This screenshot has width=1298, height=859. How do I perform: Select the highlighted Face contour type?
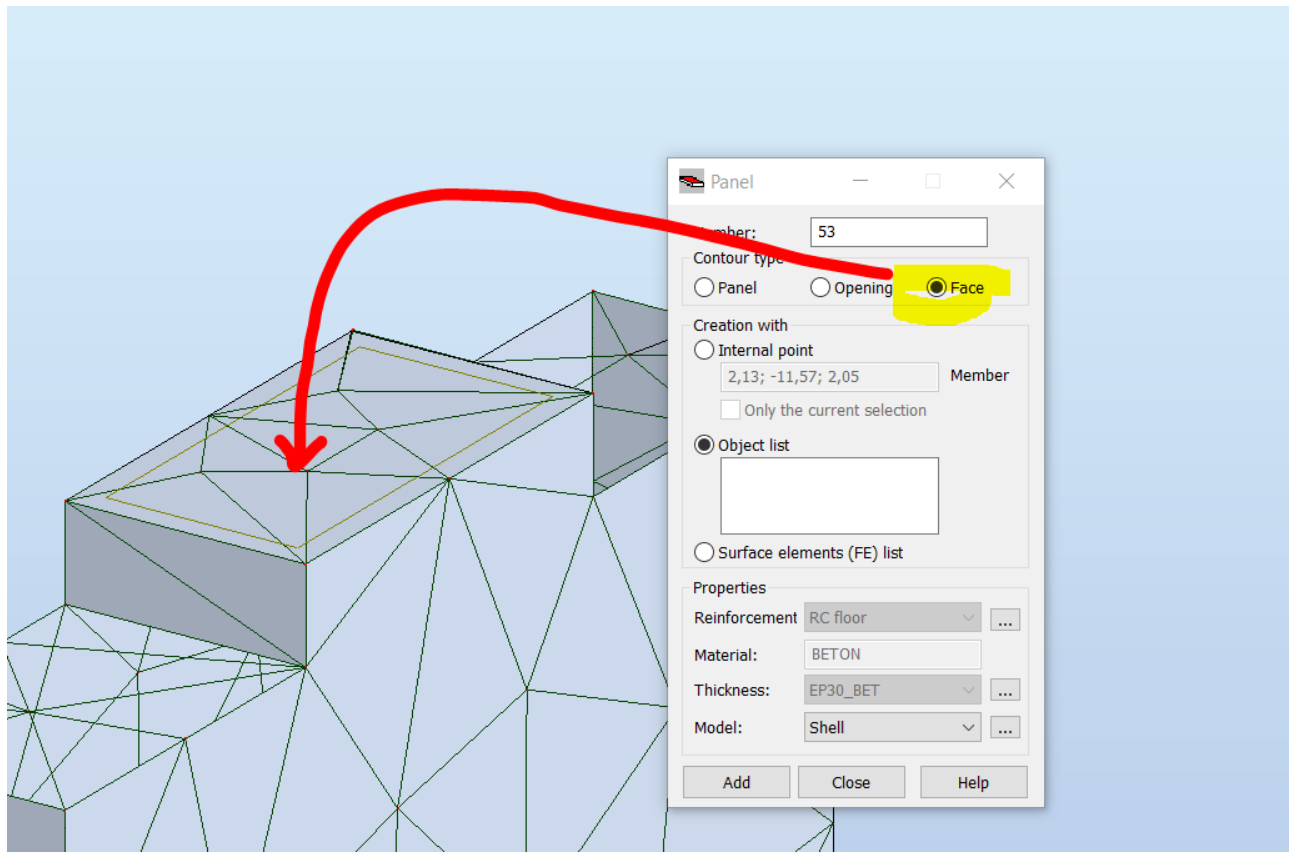[937, 287]
